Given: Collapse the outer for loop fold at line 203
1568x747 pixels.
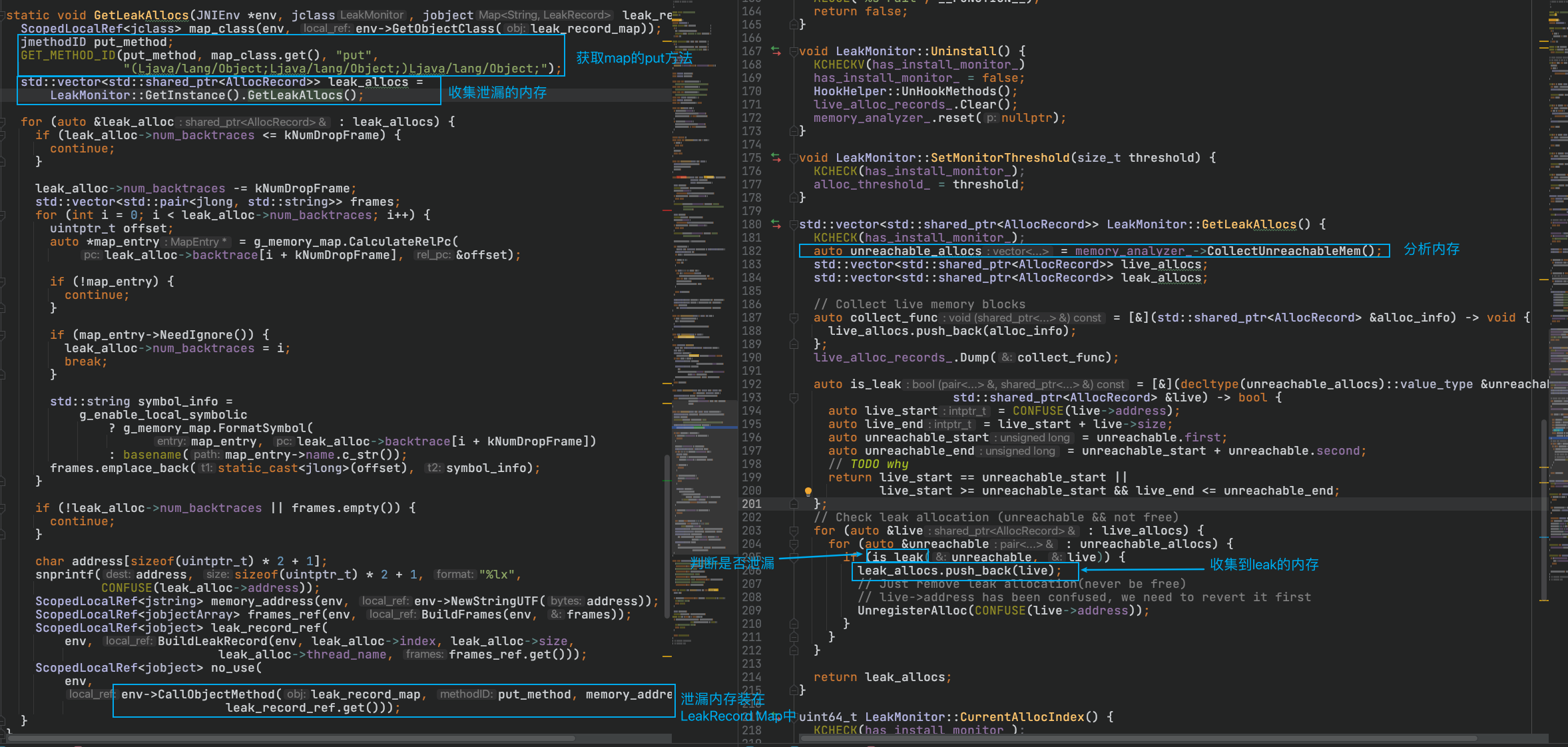Looking at the screenshot, I should pyautogui.click(x=794, y=531).
